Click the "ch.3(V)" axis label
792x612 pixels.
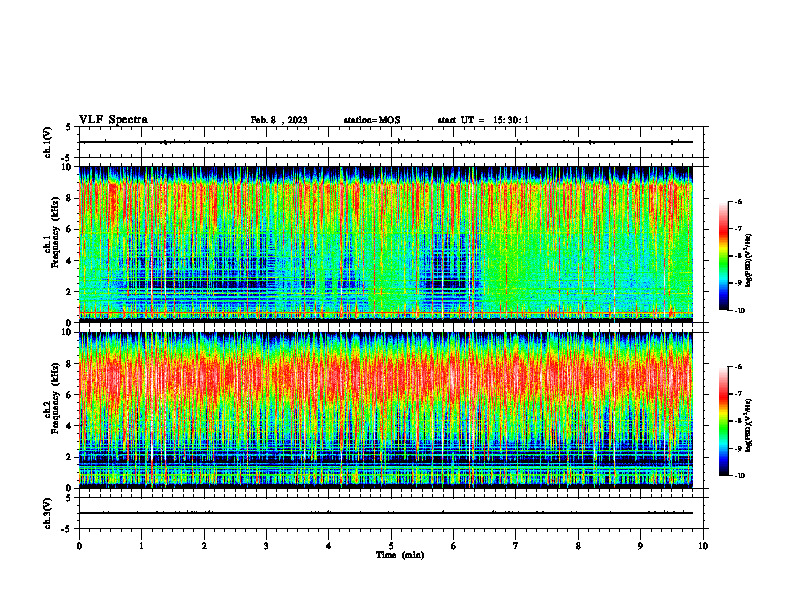pyautogui.click(x=47, y=513)
